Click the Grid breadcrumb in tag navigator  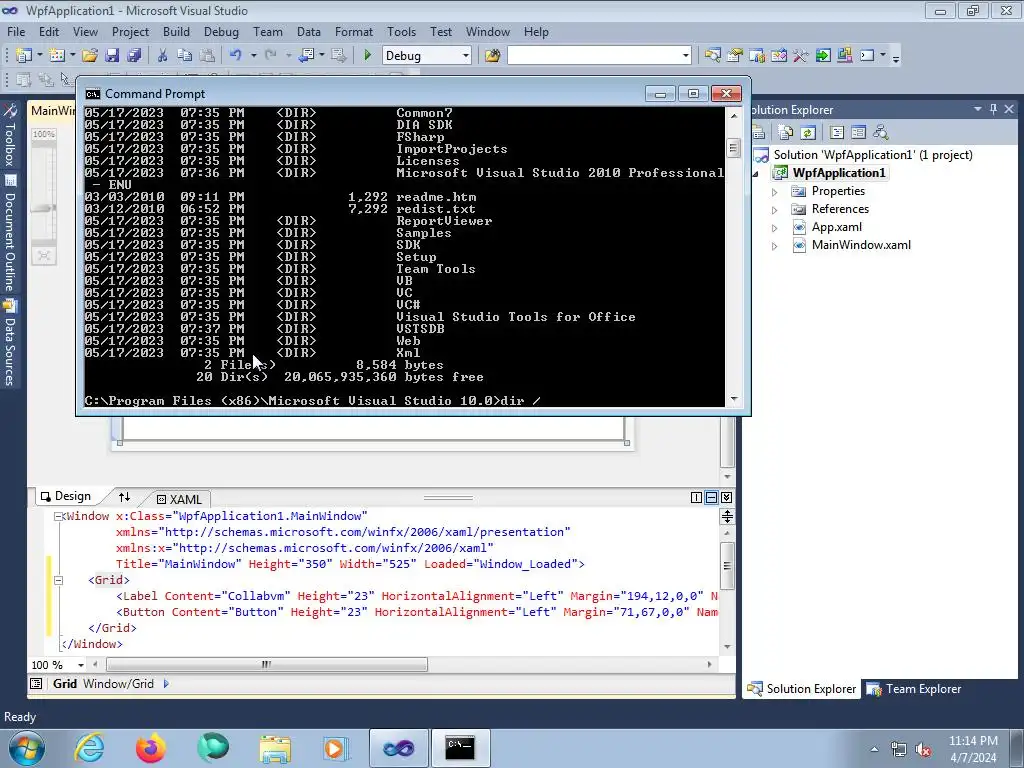point(65,684)
